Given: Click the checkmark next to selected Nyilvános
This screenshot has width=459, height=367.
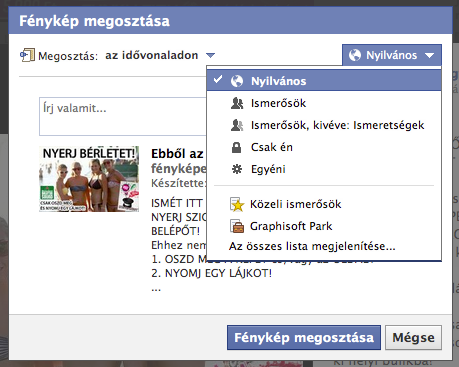Looking at the screenshot, I should point(218,79).
